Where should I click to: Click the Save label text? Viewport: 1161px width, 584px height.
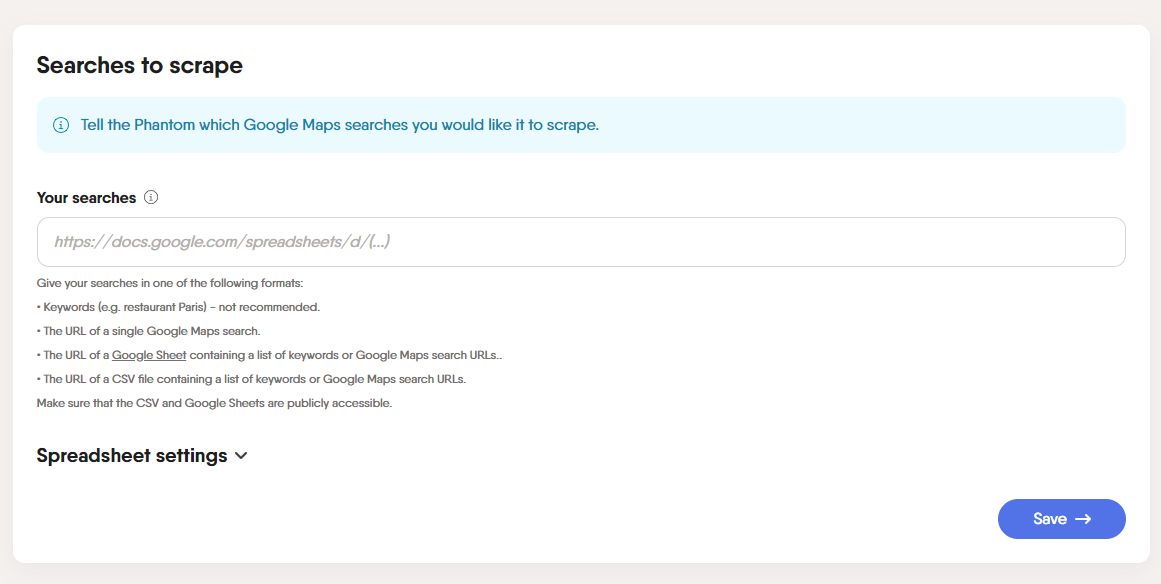coord(1050,519)
